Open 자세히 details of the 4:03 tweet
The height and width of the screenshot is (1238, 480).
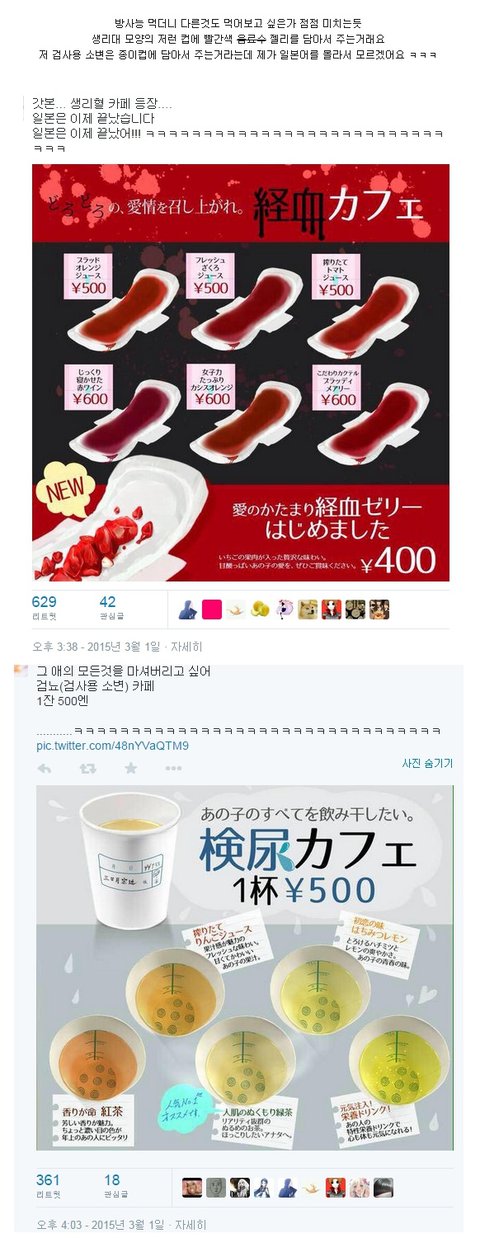[189, 1224]
